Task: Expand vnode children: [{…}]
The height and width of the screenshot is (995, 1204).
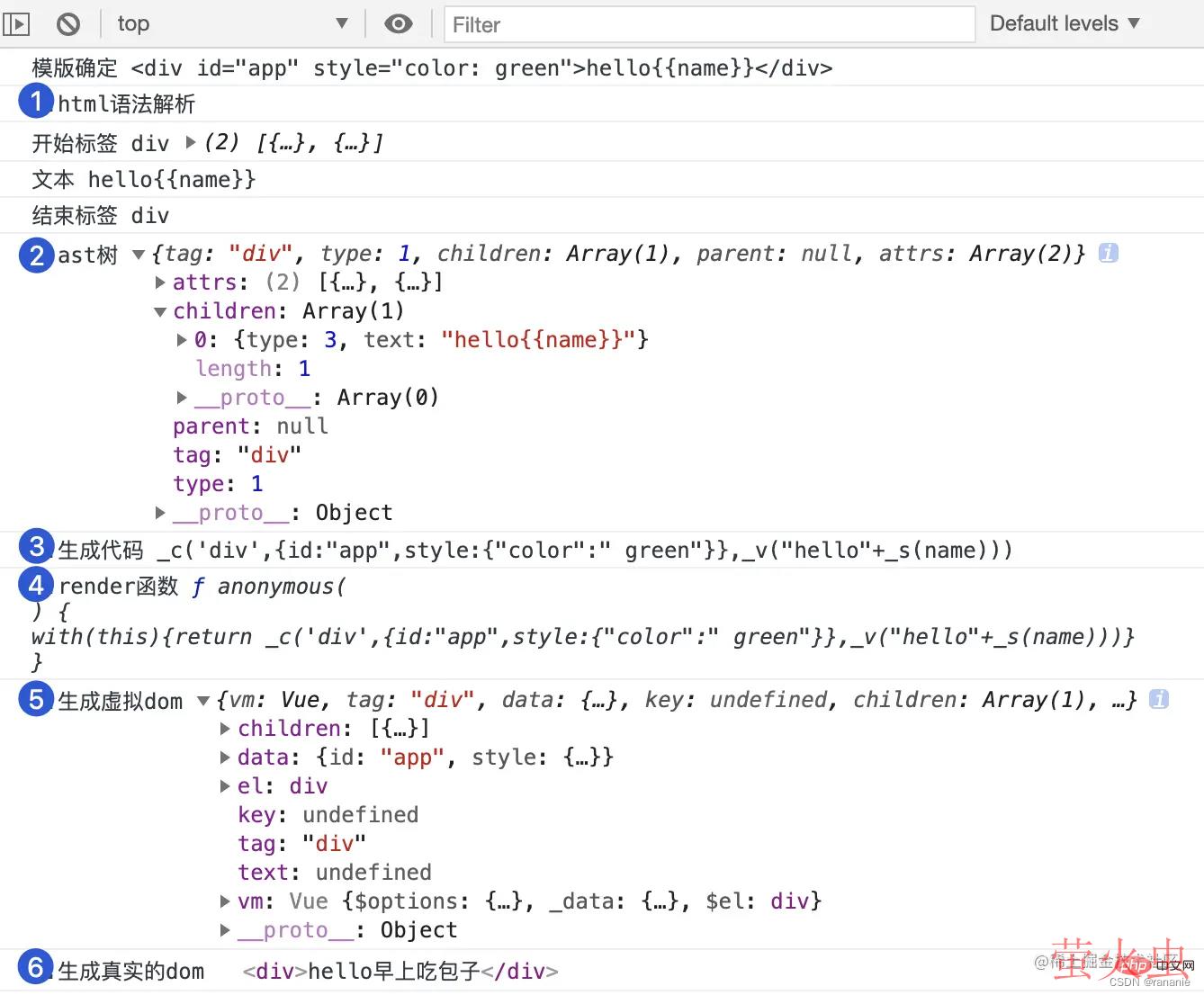Action: coord(225,729)
